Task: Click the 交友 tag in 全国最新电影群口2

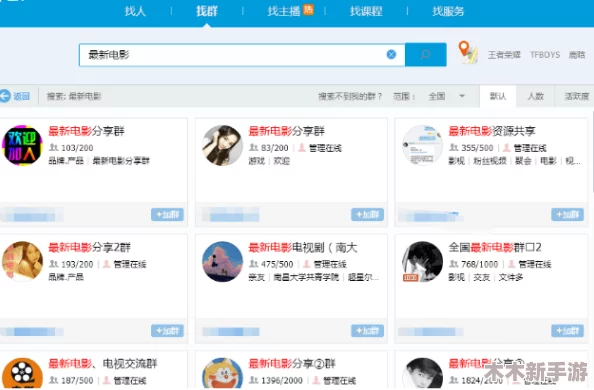Action: coord(481,277)
